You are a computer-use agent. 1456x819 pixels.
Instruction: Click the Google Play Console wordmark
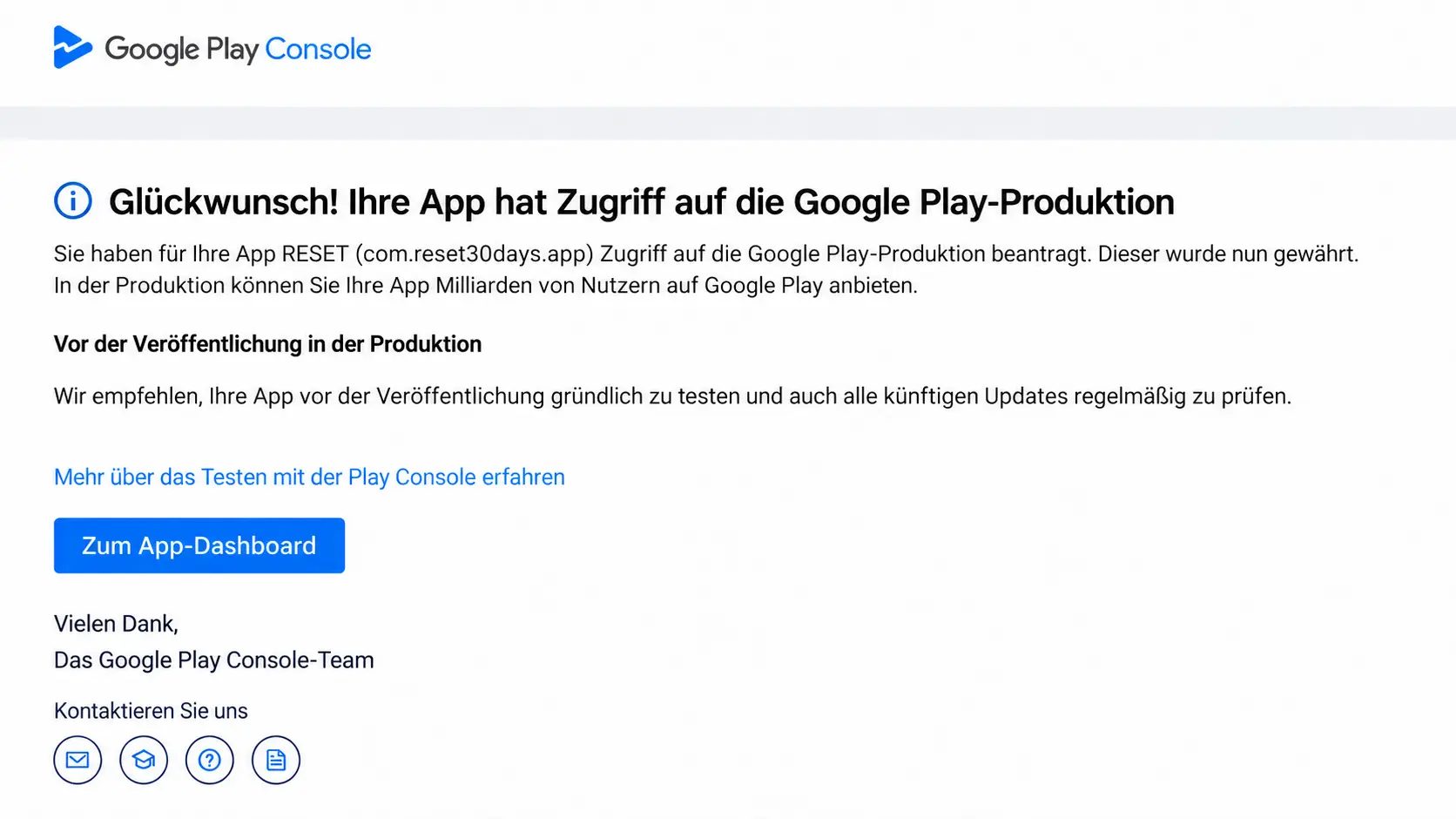click(238, 49)
